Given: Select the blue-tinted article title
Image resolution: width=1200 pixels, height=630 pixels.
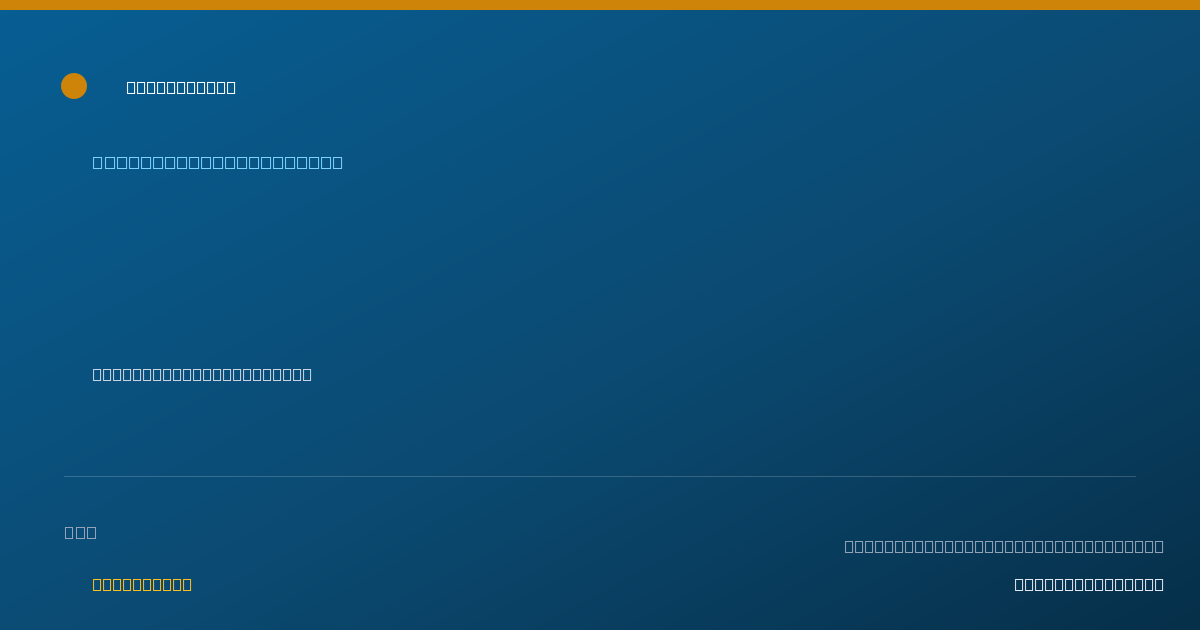Looking at the screenshot, I should click(x=218, y=162).
